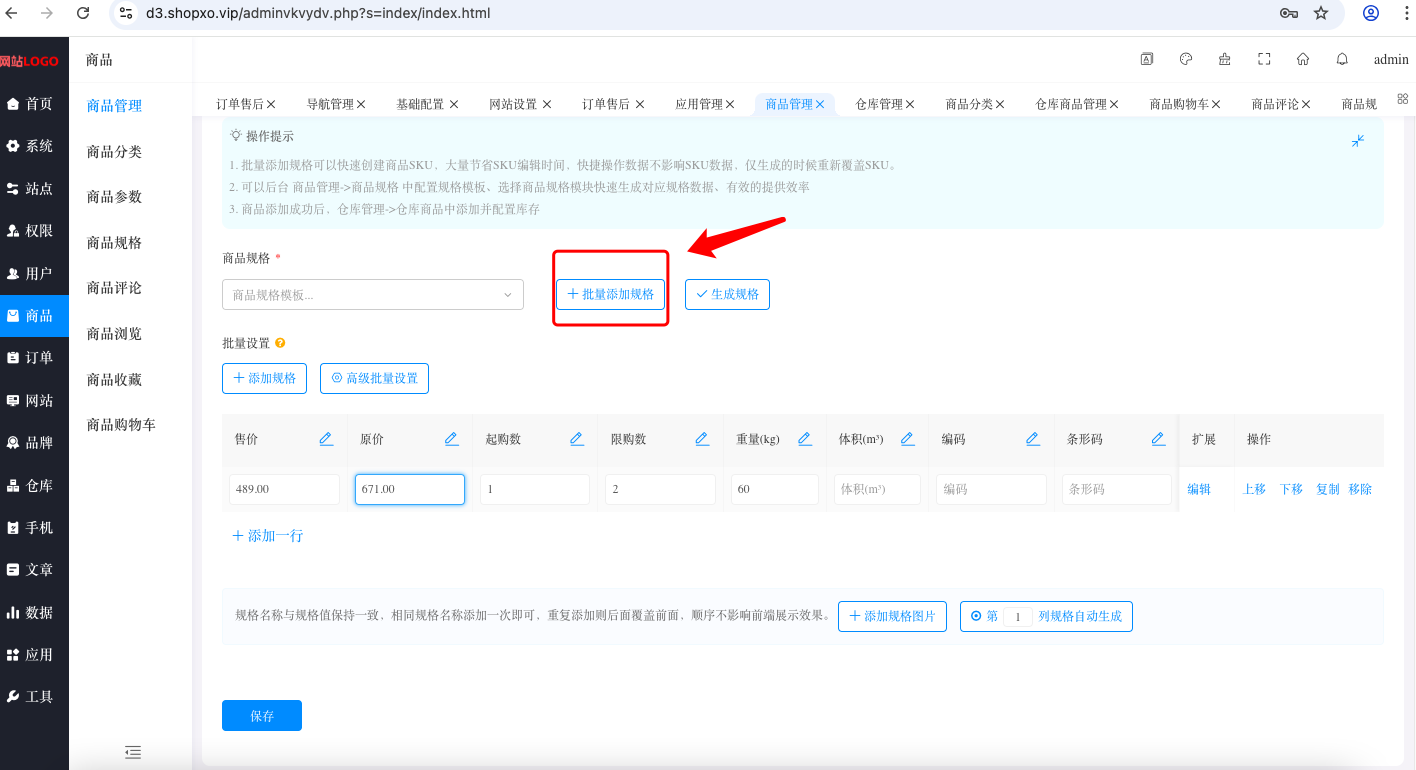Open the tab list grid icon
1416x770 pixels.
tap(1402, 99)
